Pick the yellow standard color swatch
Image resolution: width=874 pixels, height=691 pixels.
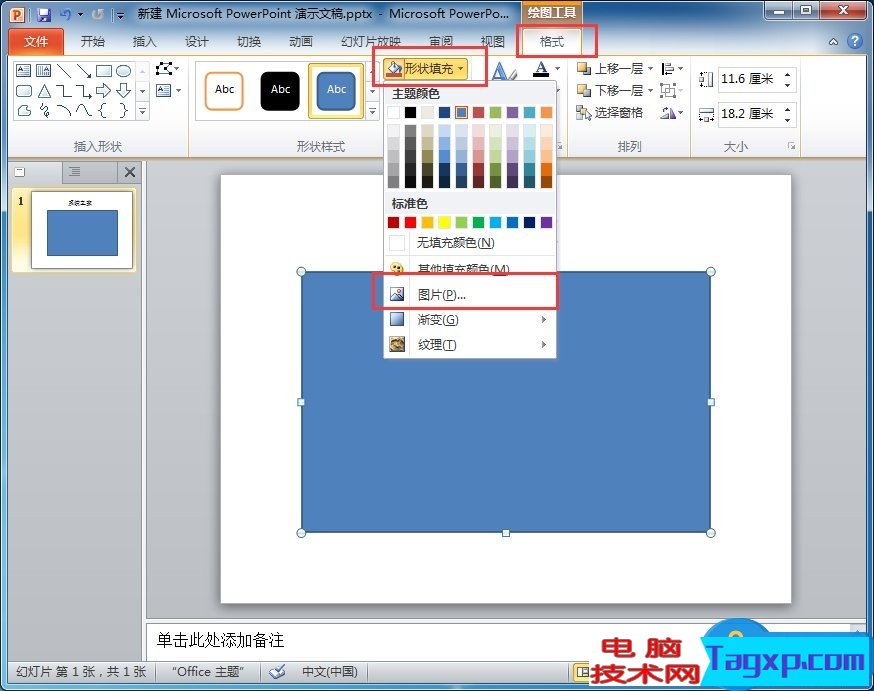[x=444, y=222]
